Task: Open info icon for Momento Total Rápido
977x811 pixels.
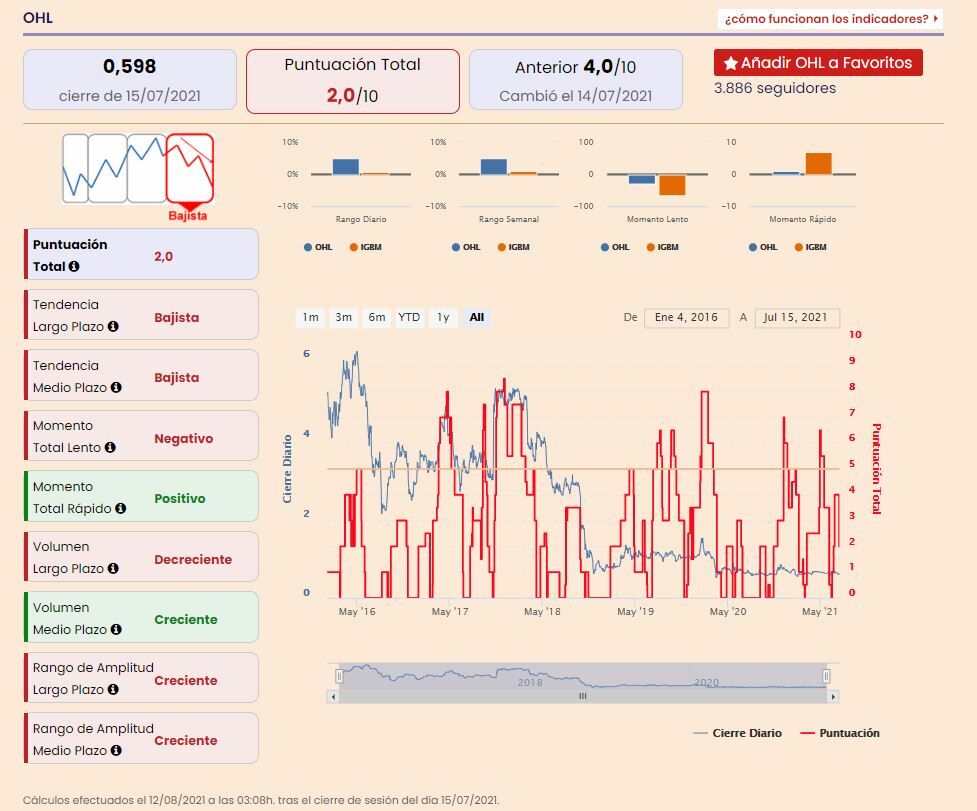Action: coord(120,508)
